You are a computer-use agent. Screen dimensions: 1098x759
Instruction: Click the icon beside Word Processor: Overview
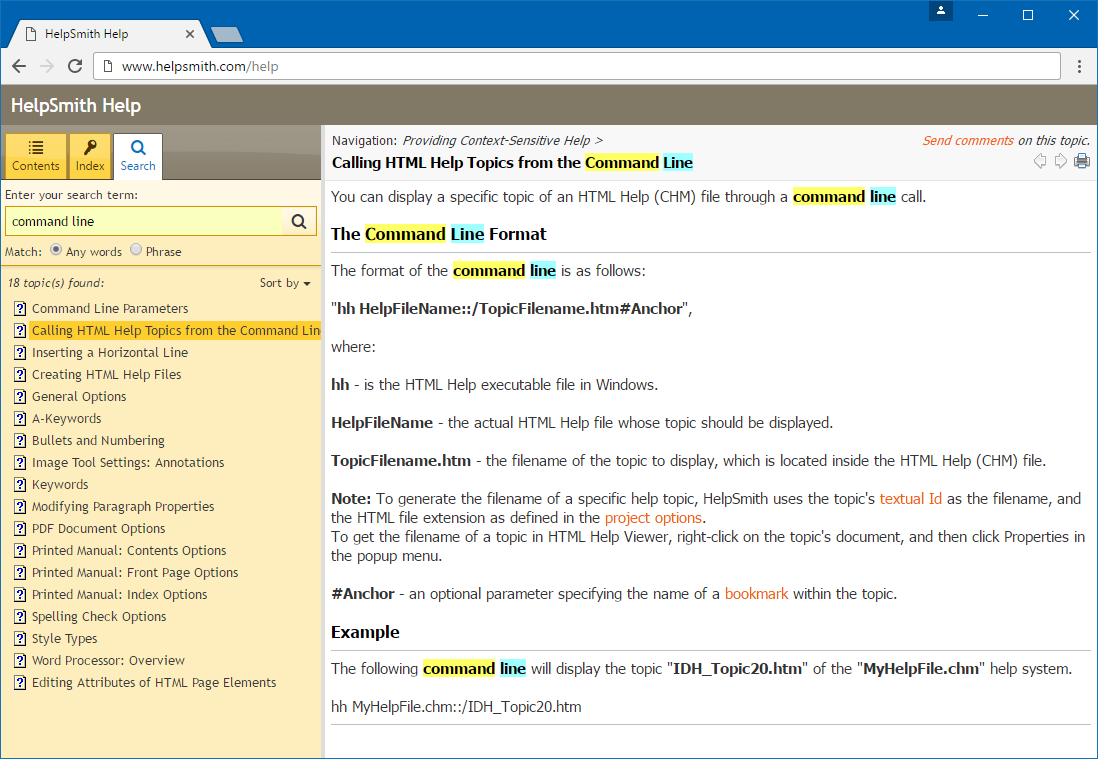click(x=20, y=660)
